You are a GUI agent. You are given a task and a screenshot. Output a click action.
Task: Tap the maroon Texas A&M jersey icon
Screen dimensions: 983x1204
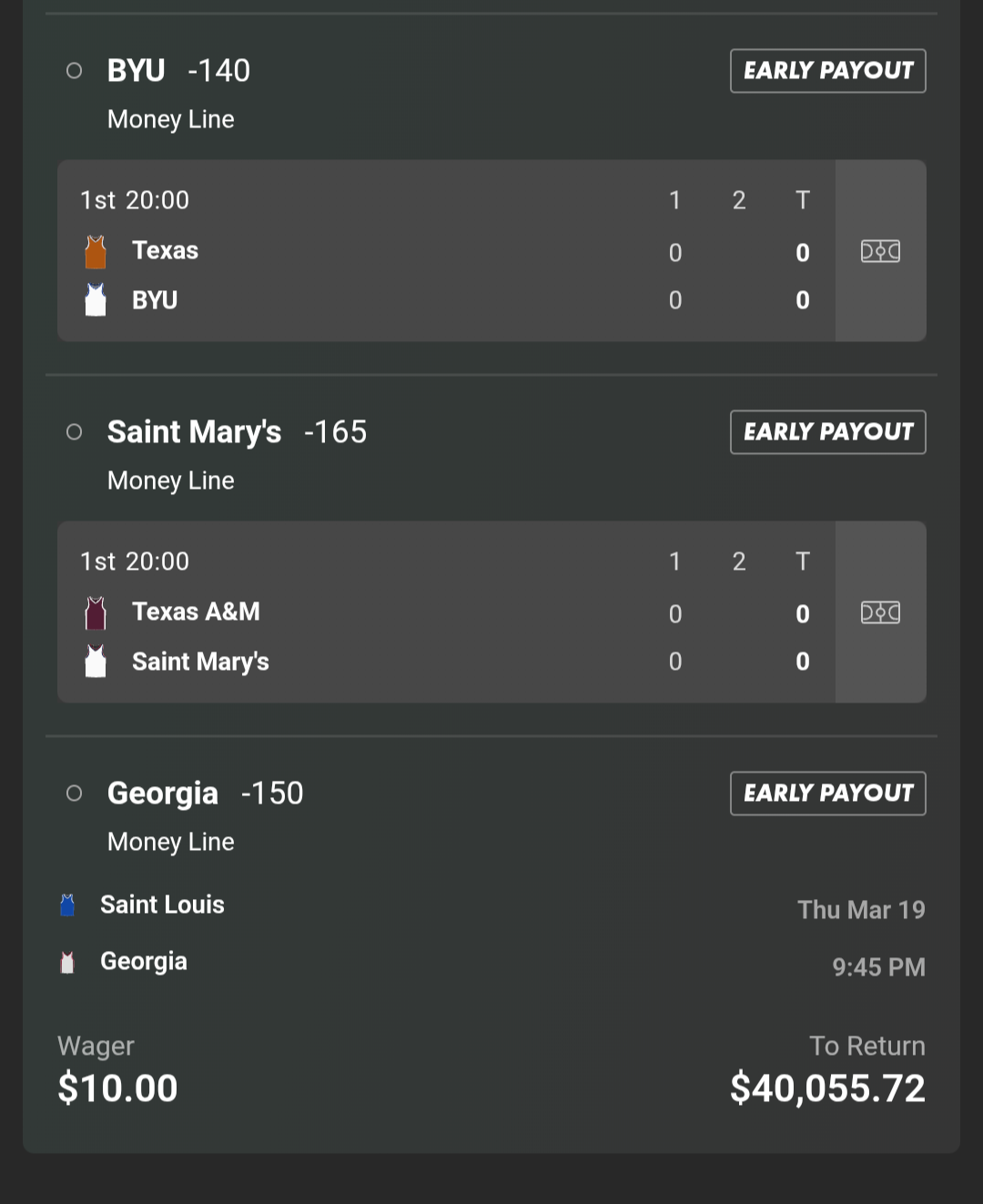tap(96, 613)
